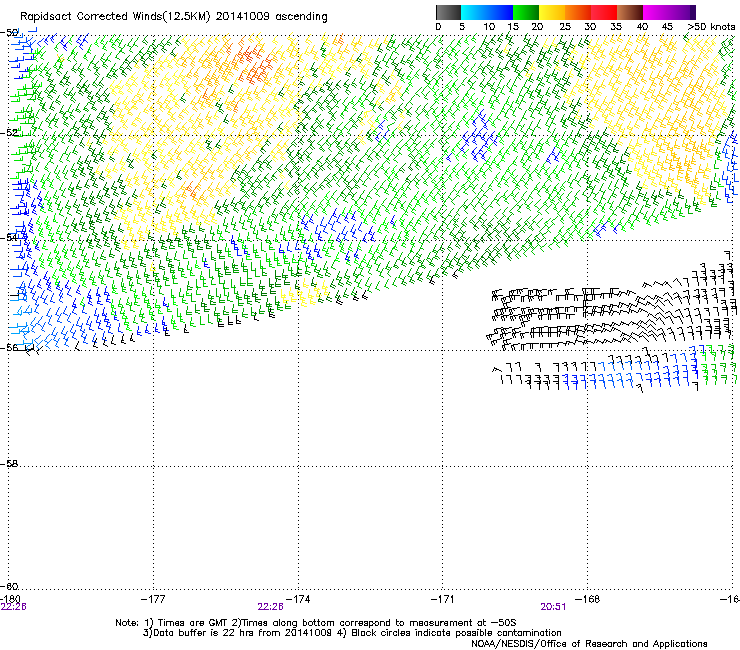This screenshot has width=740, height=650.
Task: Click the cyan 5-10 knots color segment
Action: [x=474, y=12]
